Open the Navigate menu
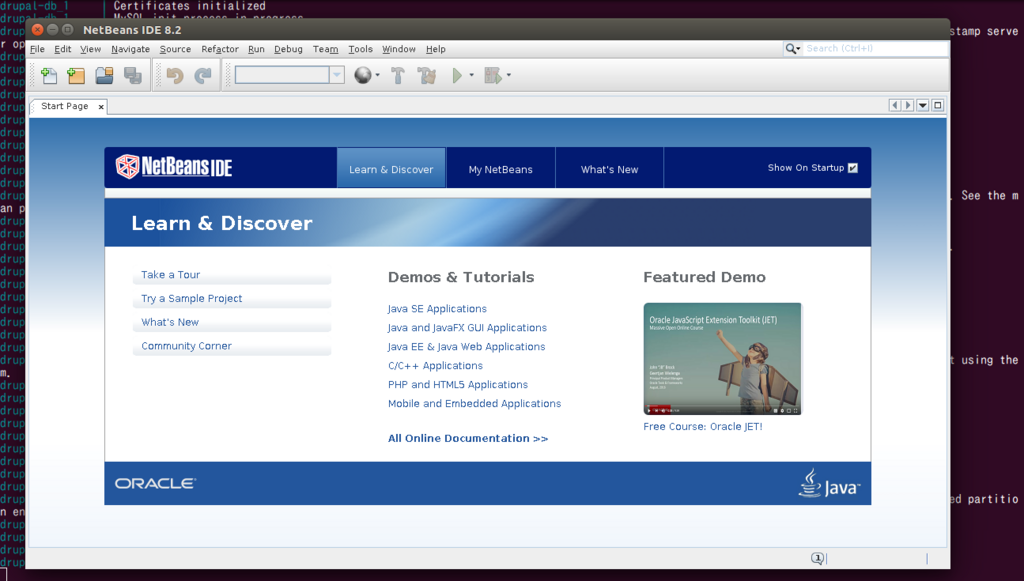This screenshot has height=581, width=1024. pos(131,49)
